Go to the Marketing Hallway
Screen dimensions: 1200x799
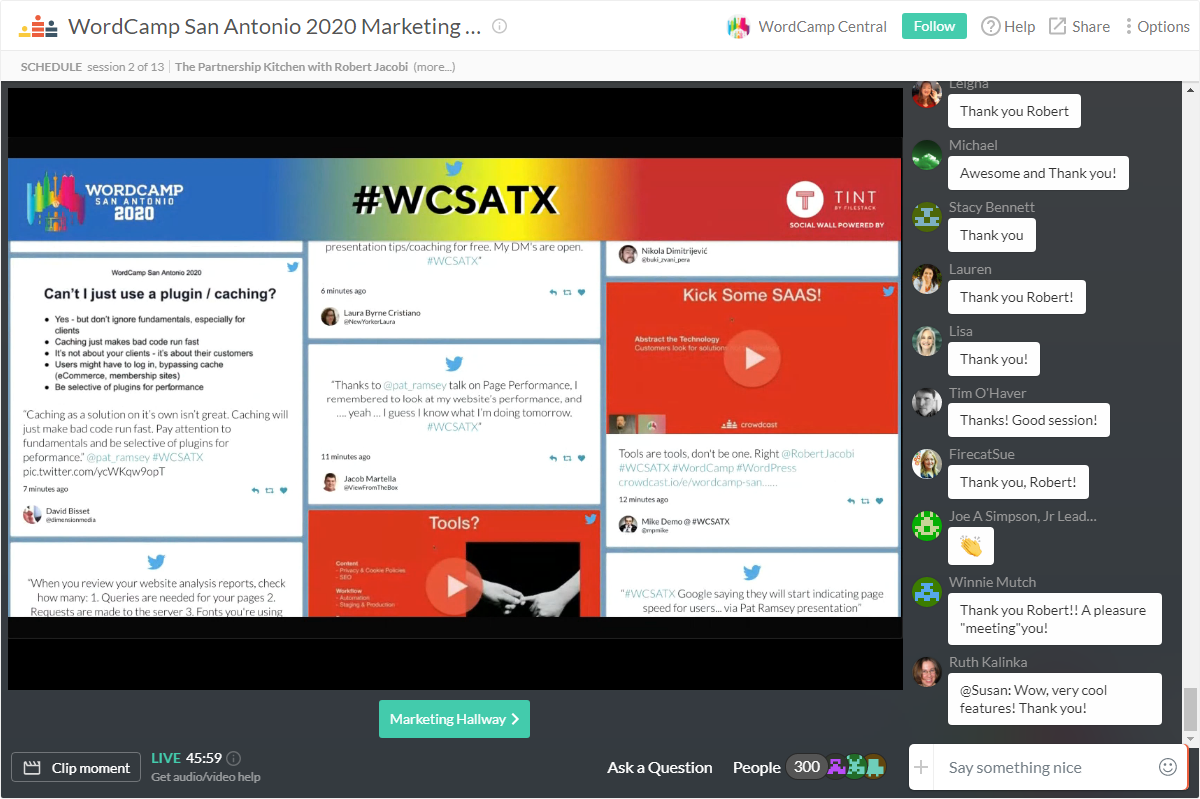click(454, 719)
